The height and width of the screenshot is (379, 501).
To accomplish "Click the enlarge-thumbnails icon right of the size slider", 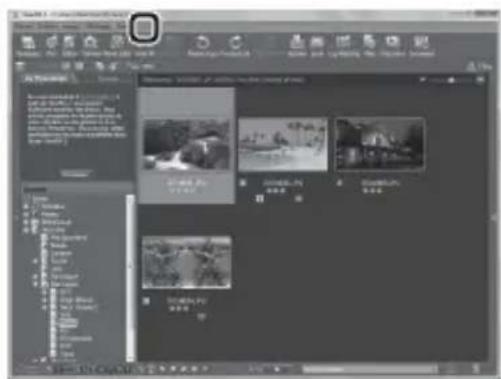I will (480, 80).
